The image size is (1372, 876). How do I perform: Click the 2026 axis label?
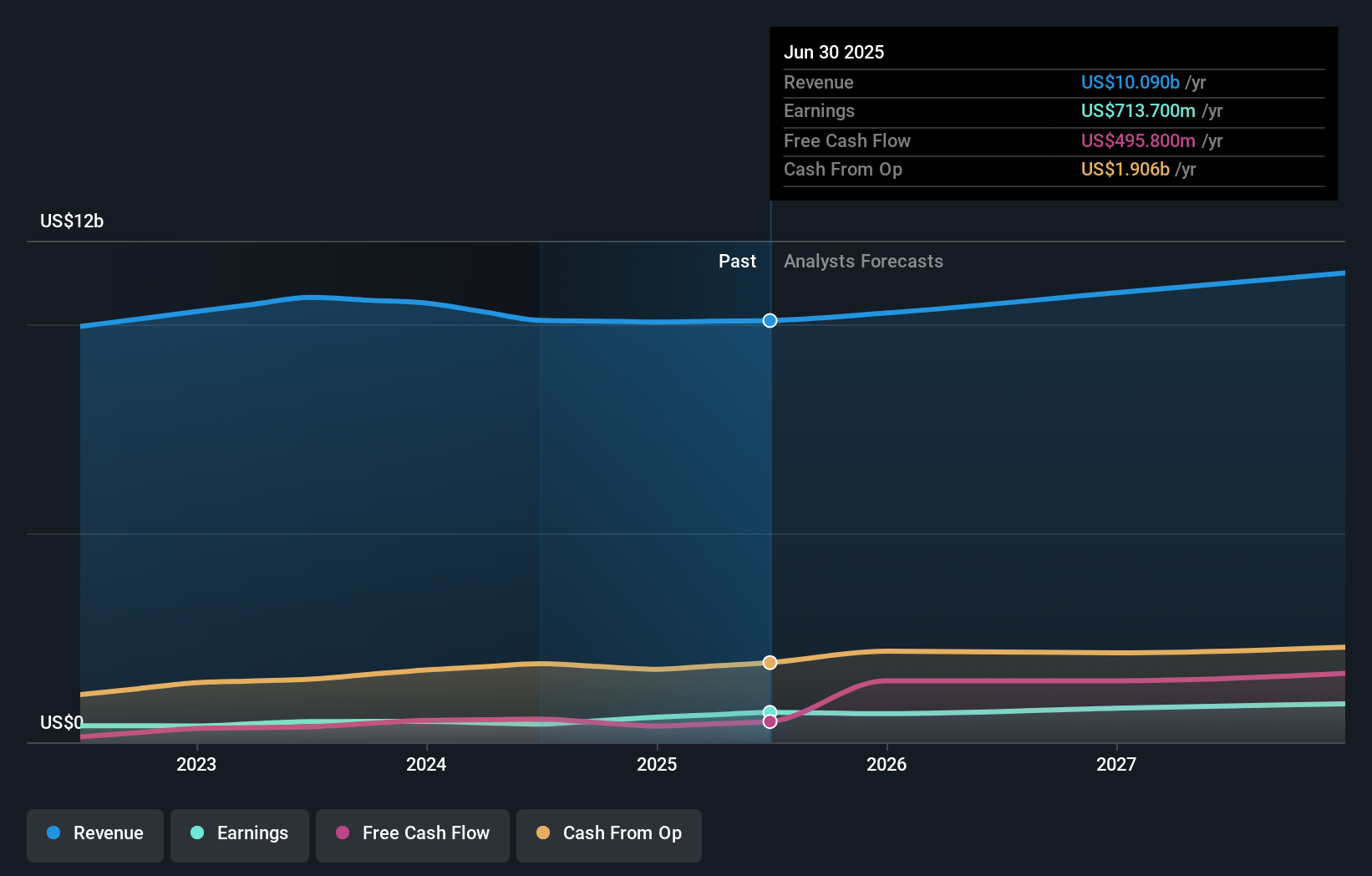[888, 764]
